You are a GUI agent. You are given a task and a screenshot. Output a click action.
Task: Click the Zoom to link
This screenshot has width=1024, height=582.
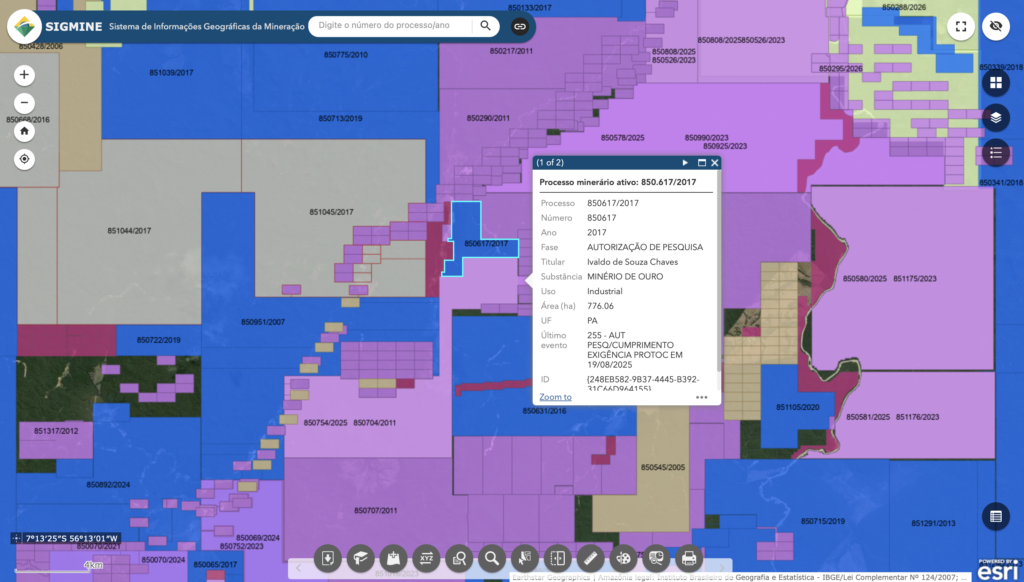pyautogui.click(x=555, y=397)
